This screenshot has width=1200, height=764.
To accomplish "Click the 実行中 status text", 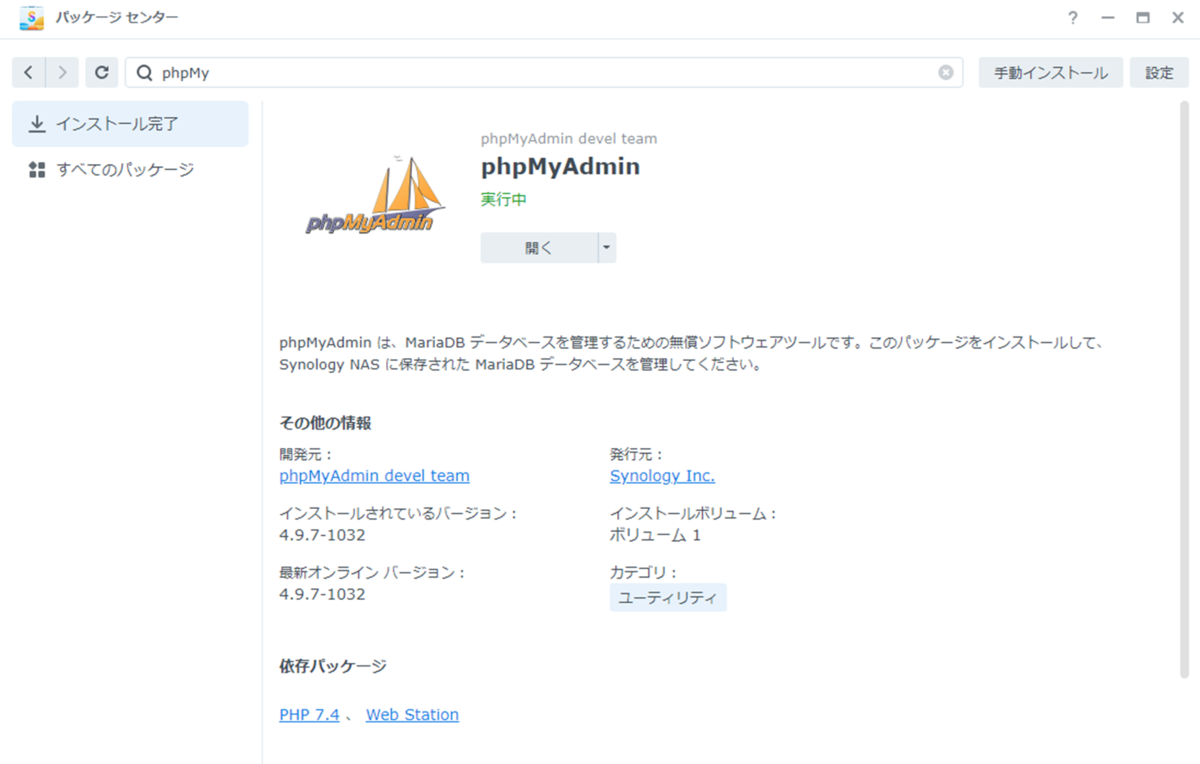I will click(x=504, y=199).
